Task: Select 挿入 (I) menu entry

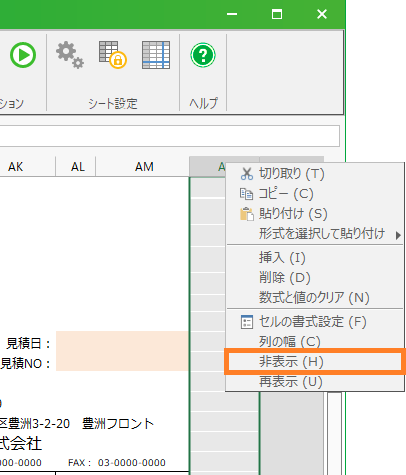Action: (x=315, y=258)
